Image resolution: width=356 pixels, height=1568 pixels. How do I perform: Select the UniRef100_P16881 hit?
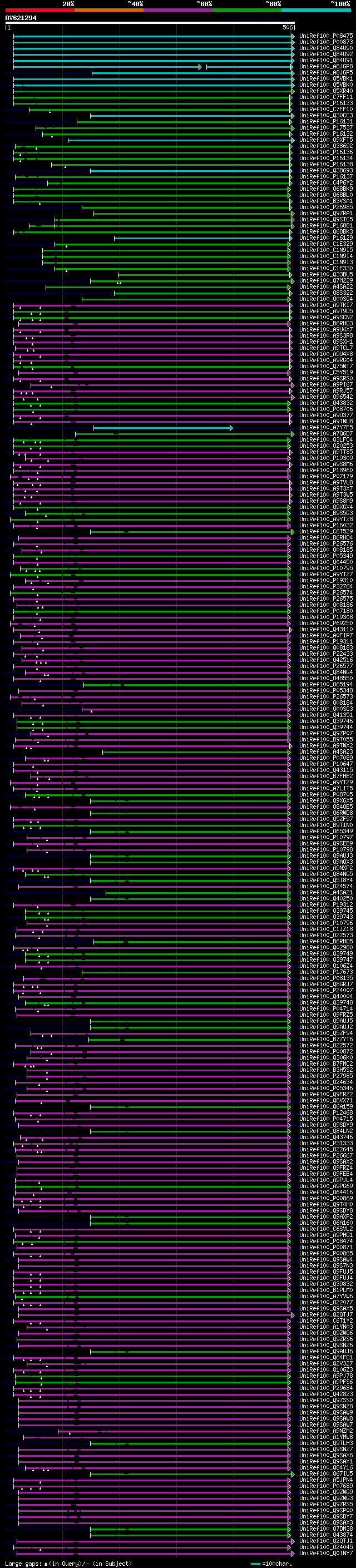[326, 226]
